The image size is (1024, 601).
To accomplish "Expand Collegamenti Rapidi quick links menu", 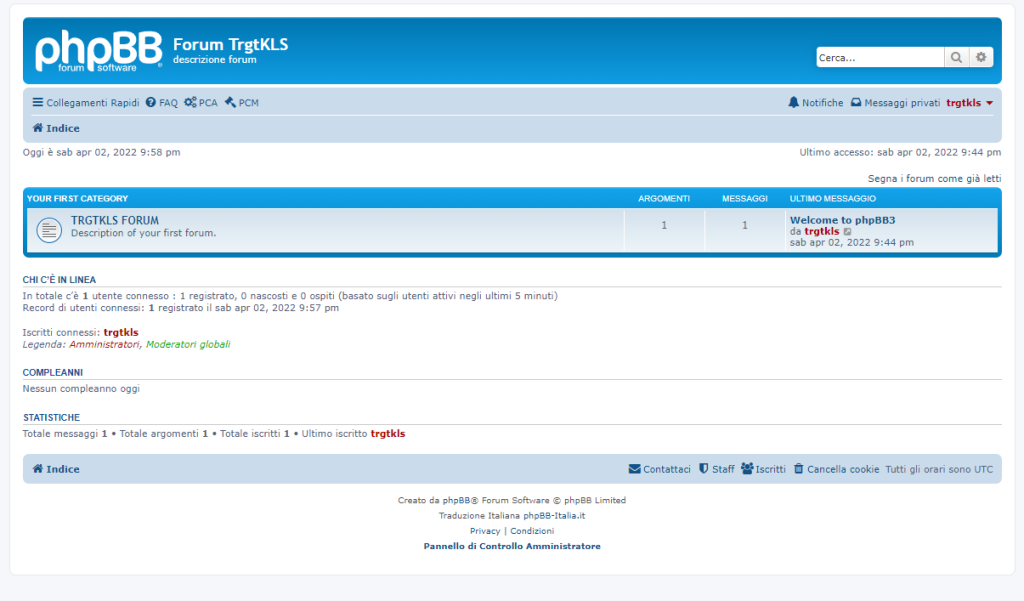I will pyautogui.click(x=85, y=103).
